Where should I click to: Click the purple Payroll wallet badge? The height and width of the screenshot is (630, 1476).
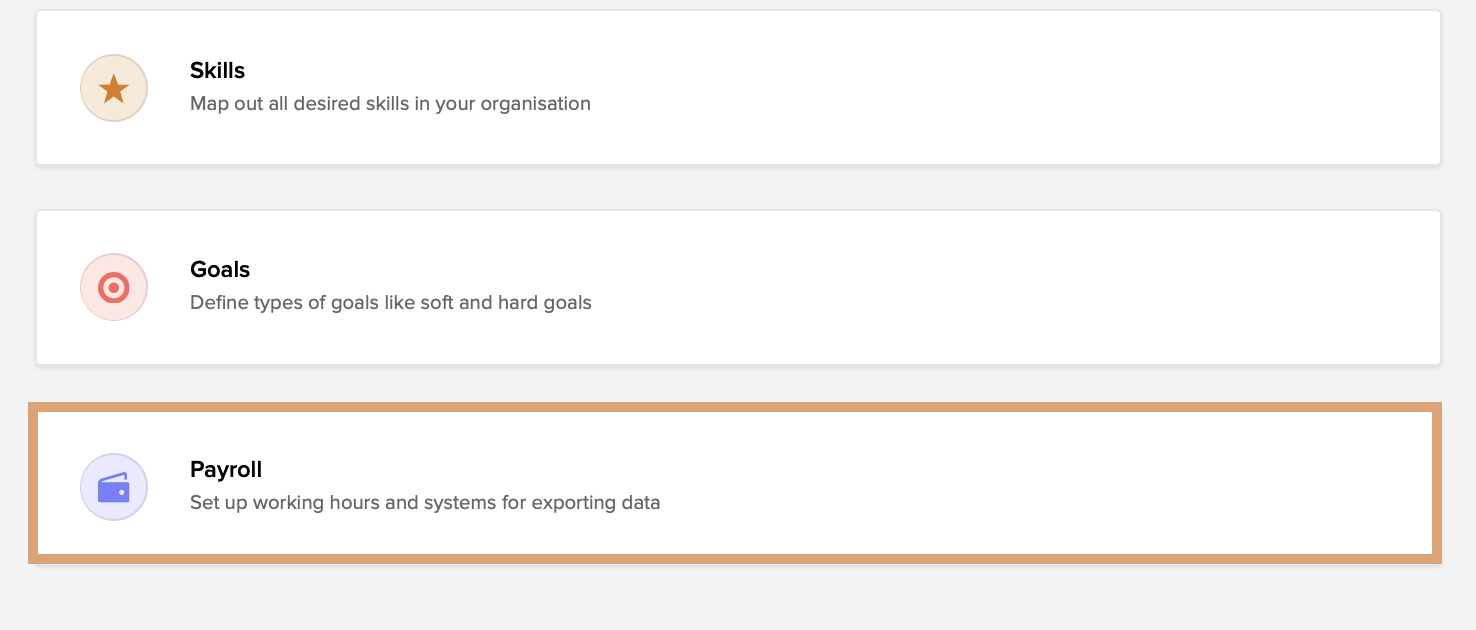point(113,487)
